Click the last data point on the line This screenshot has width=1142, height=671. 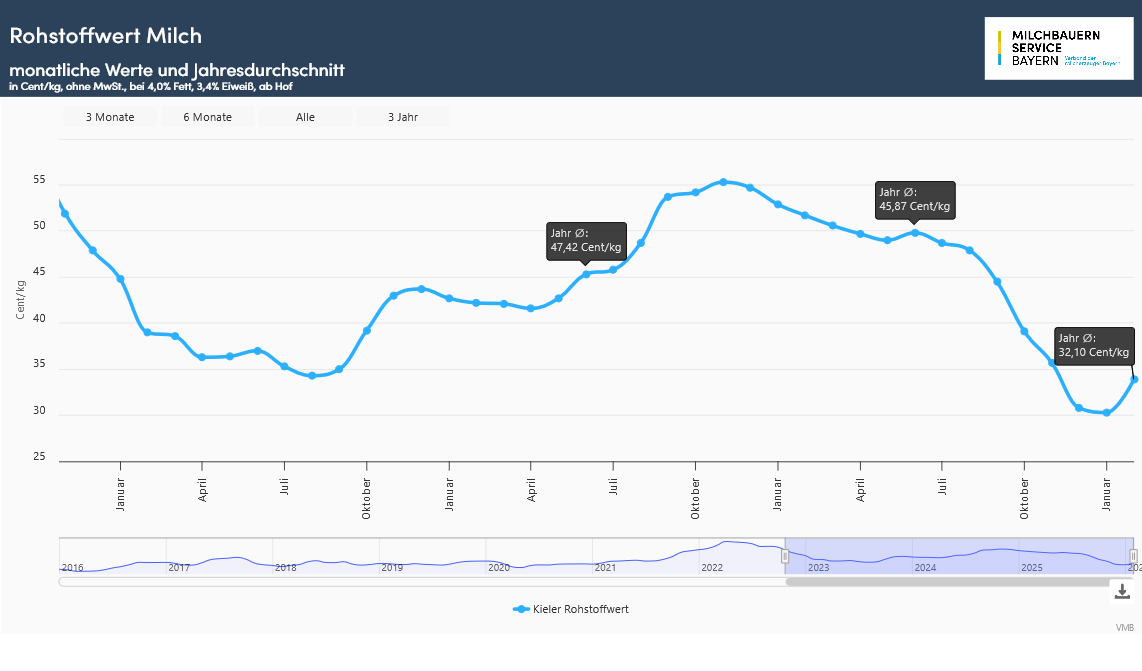click(x=1134, y=379)
